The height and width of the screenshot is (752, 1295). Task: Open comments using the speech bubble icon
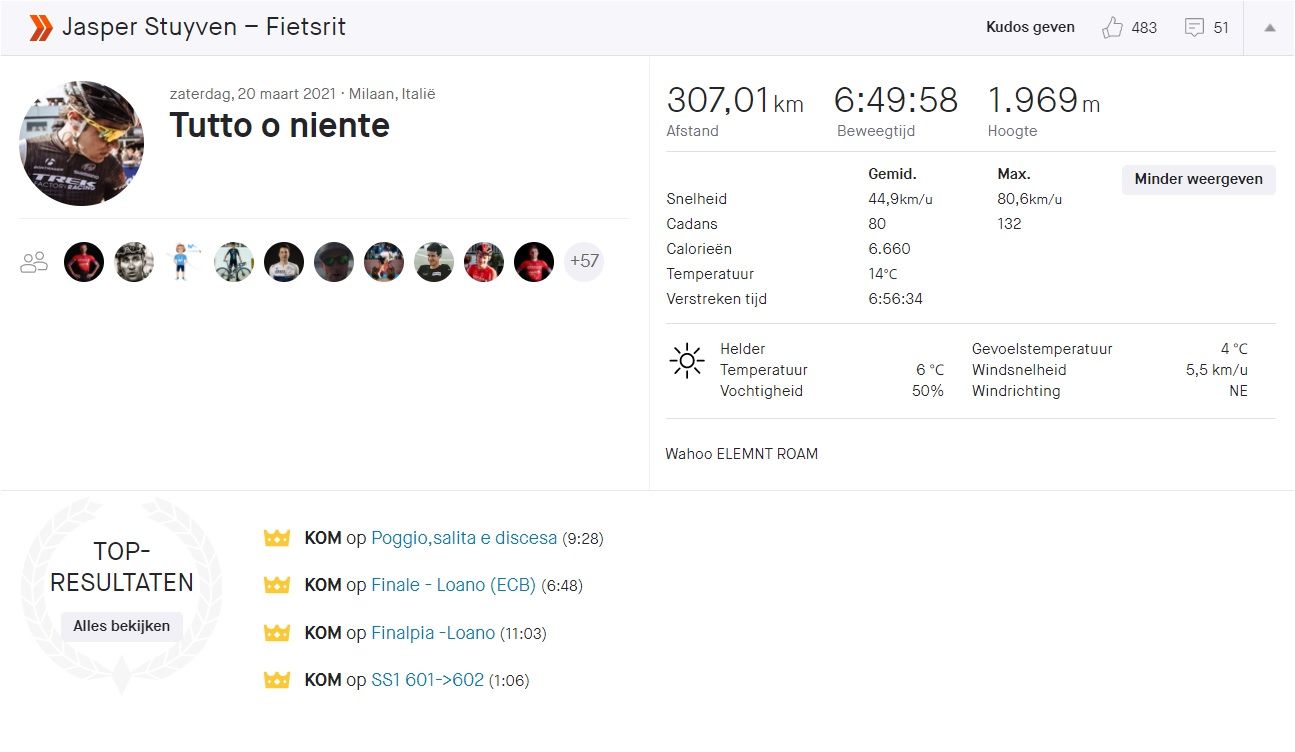click(1194, 27)
